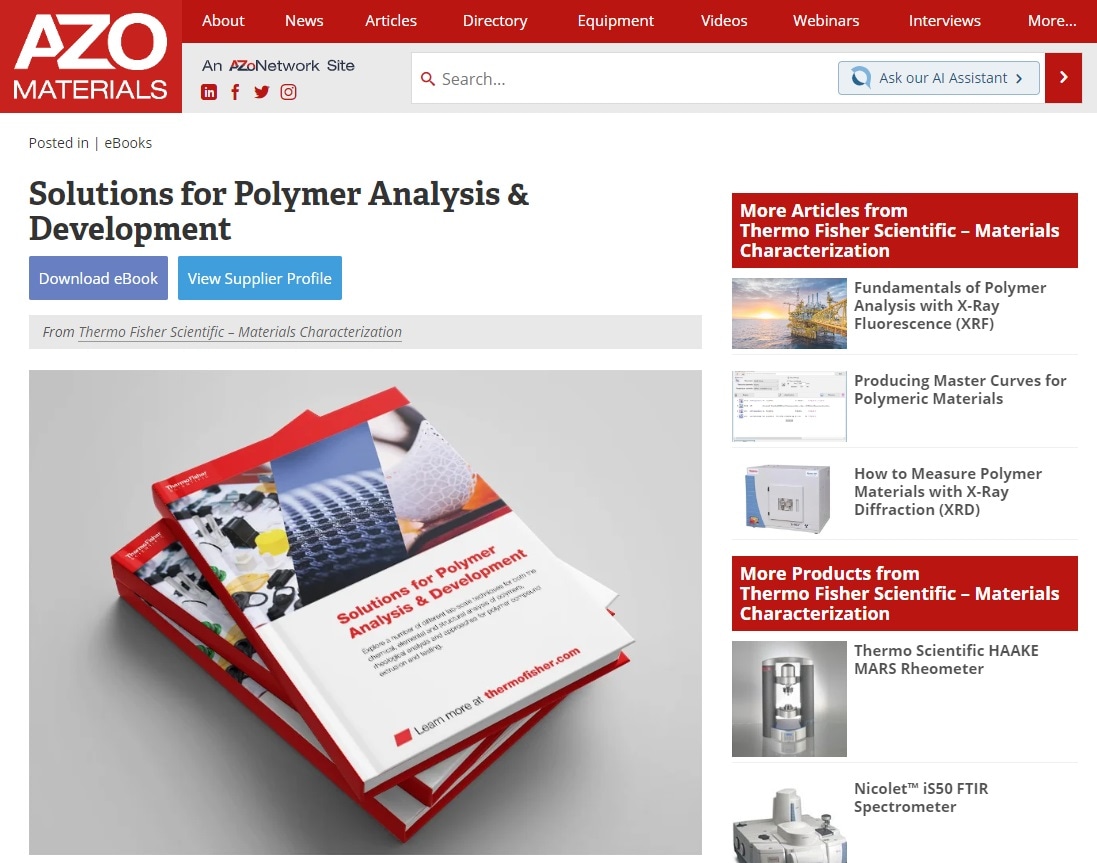Click the search magnifier icon
1097x863 pixels.
pyautogui.click(x=427, y=78)
